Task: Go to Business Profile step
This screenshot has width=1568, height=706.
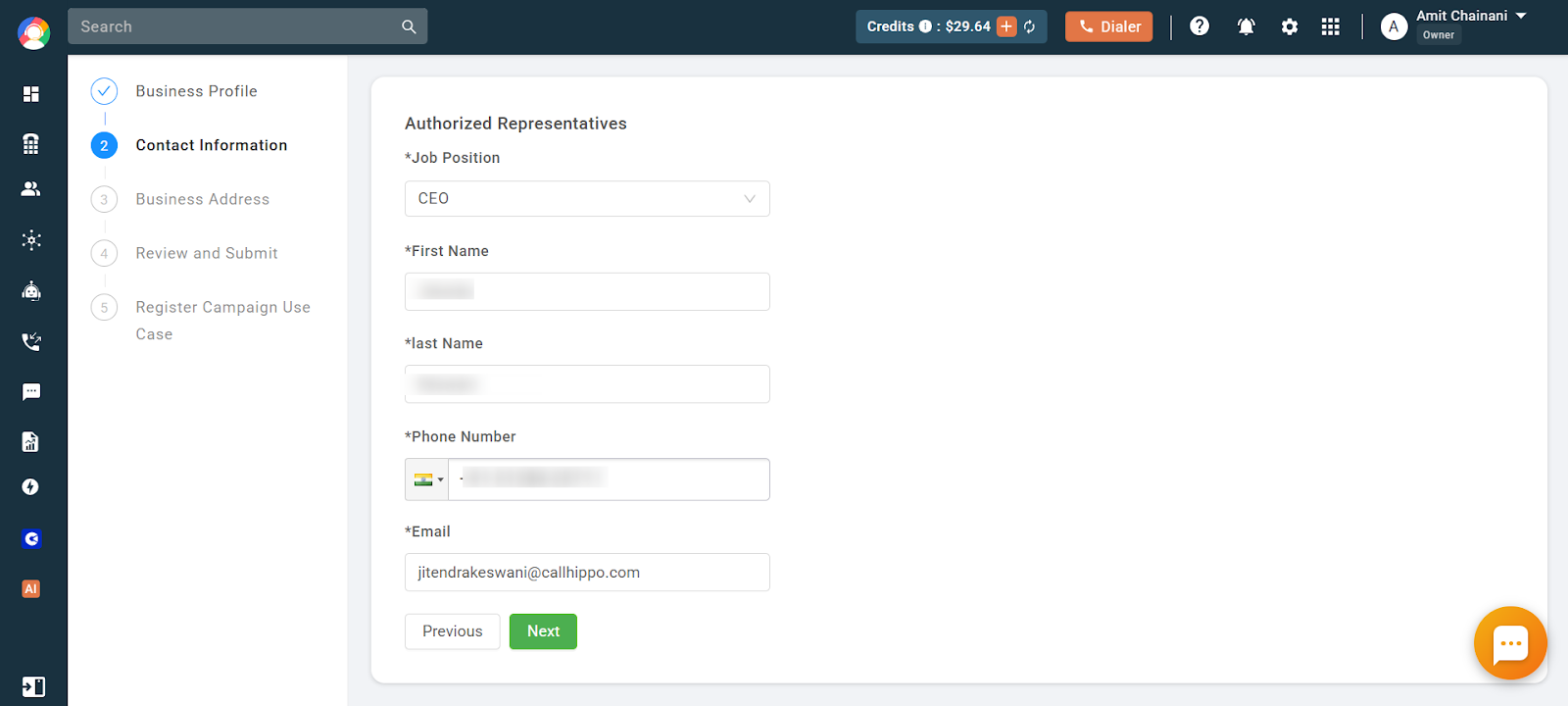Action: (196, 91)
